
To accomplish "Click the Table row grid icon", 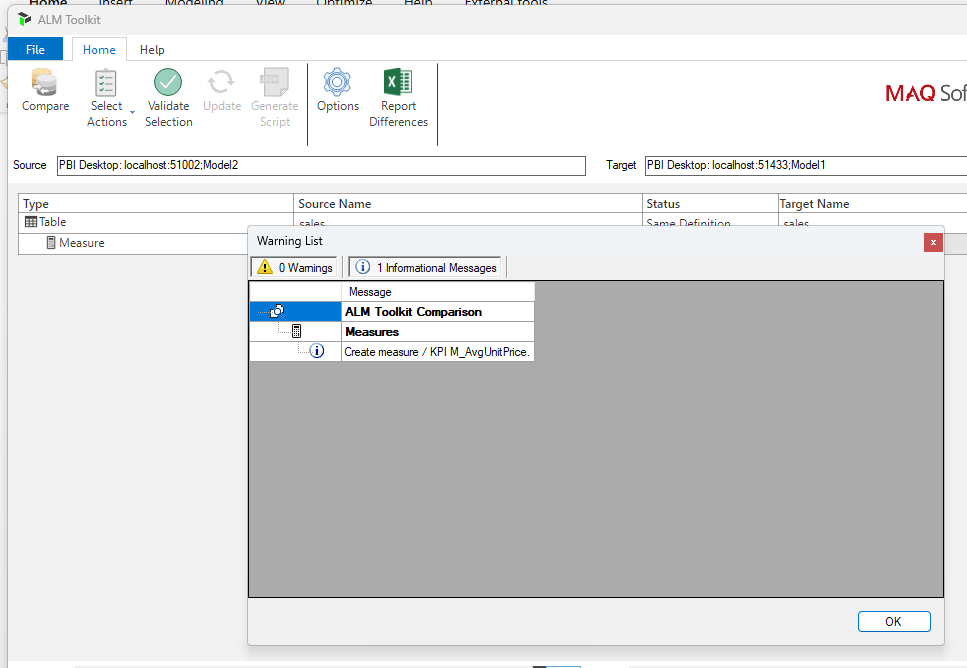I will [x=31, y=222].
